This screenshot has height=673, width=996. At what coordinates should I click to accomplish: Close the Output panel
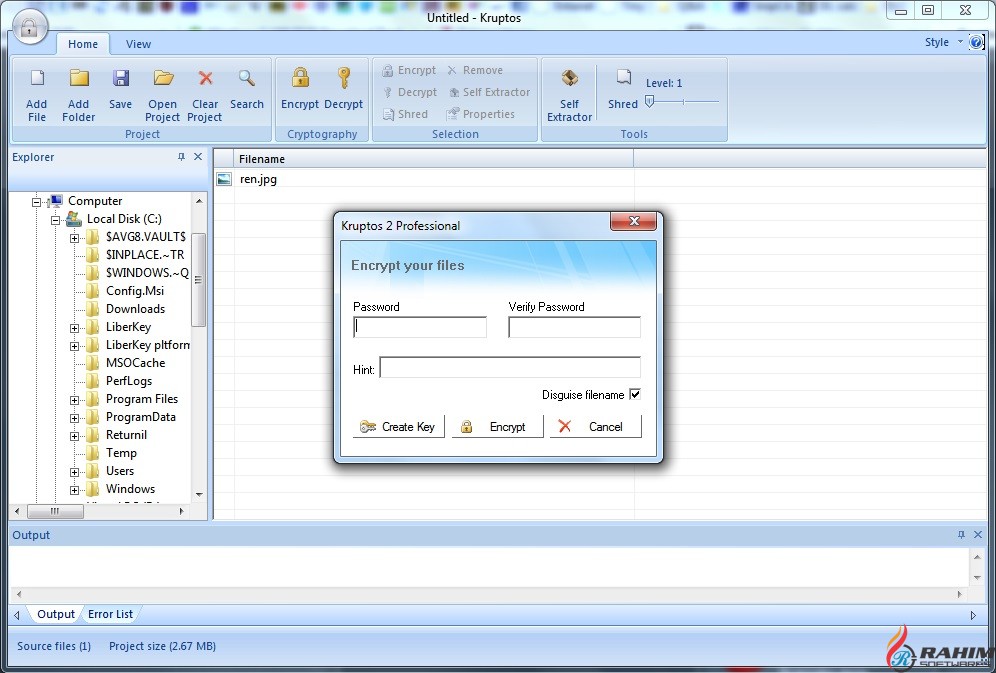point(978,535)
